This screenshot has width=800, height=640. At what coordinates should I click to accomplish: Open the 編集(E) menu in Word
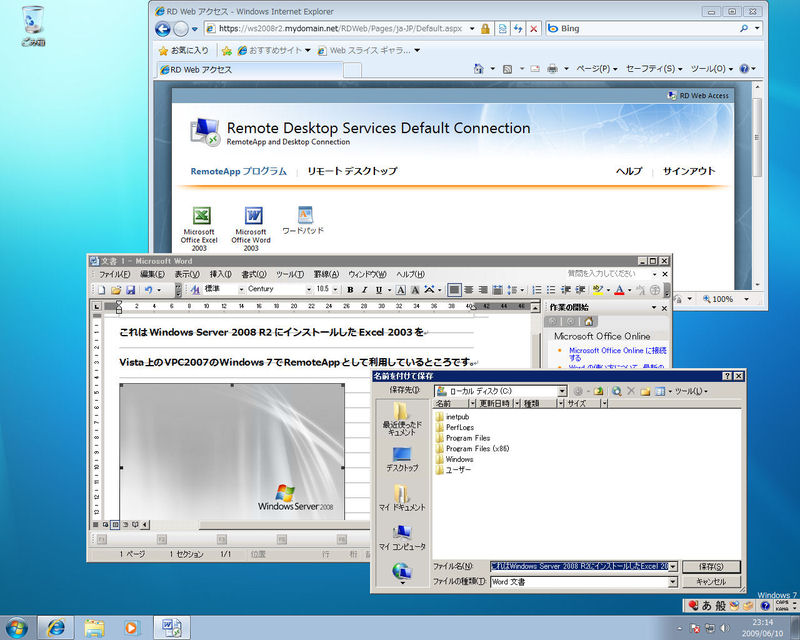[x=152, y=274]
